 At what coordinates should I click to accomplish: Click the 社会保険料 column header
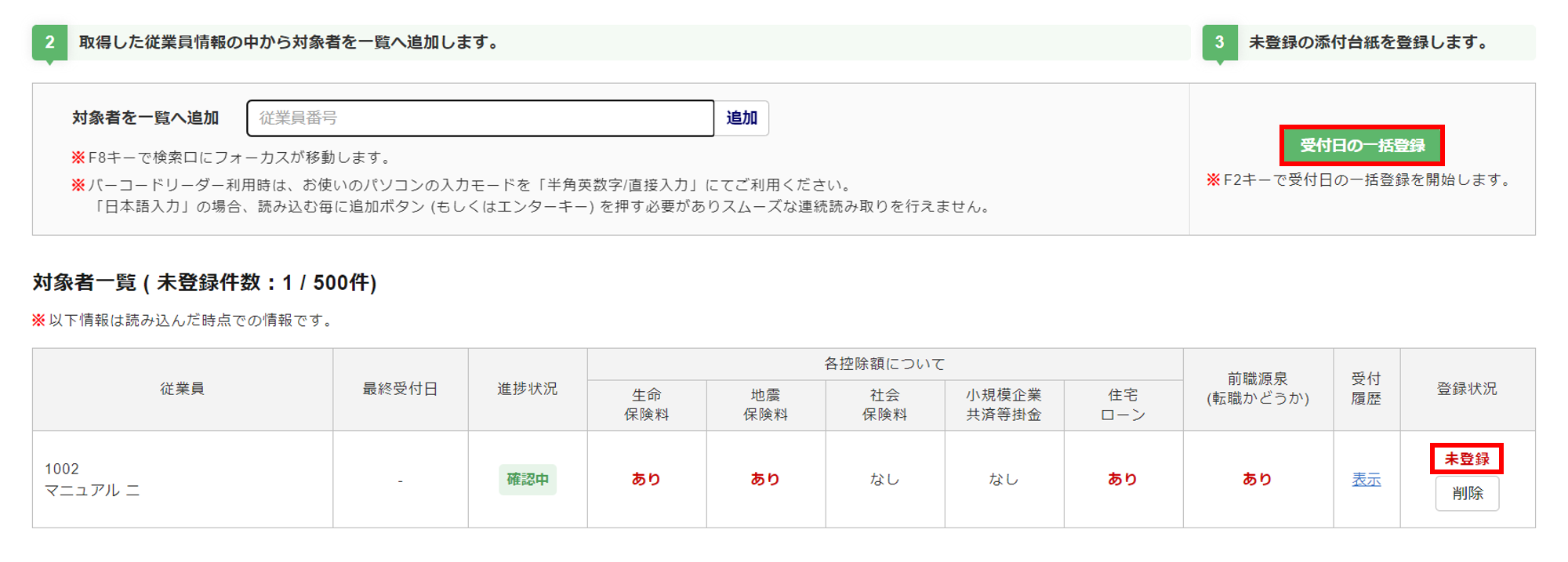tap(885, 405)
